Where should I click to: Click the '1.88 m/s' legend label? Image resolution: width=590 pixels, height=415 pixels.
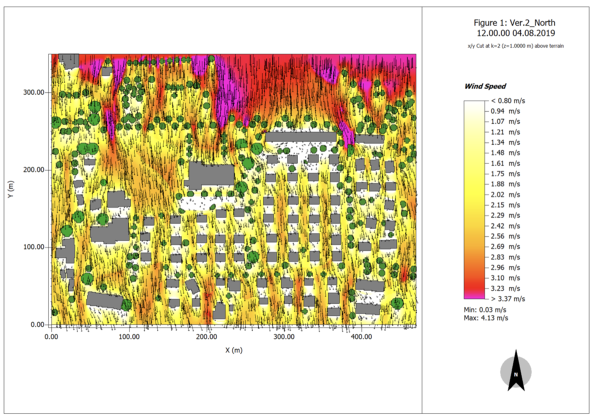coord(505,184)
